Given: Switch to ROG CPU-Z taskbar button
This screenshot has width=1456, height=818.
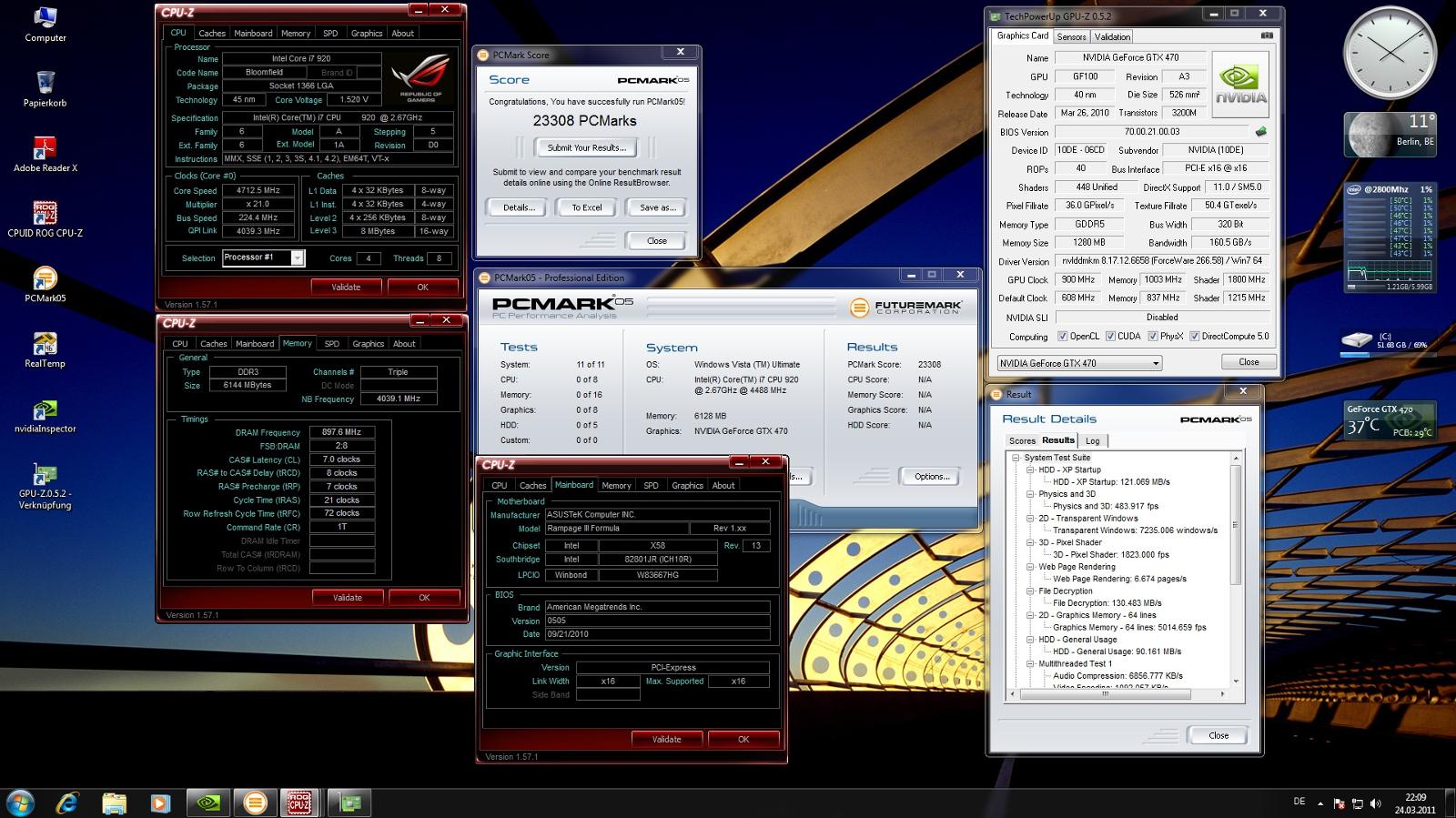Looking at the screenshot, I should [300, 803].
